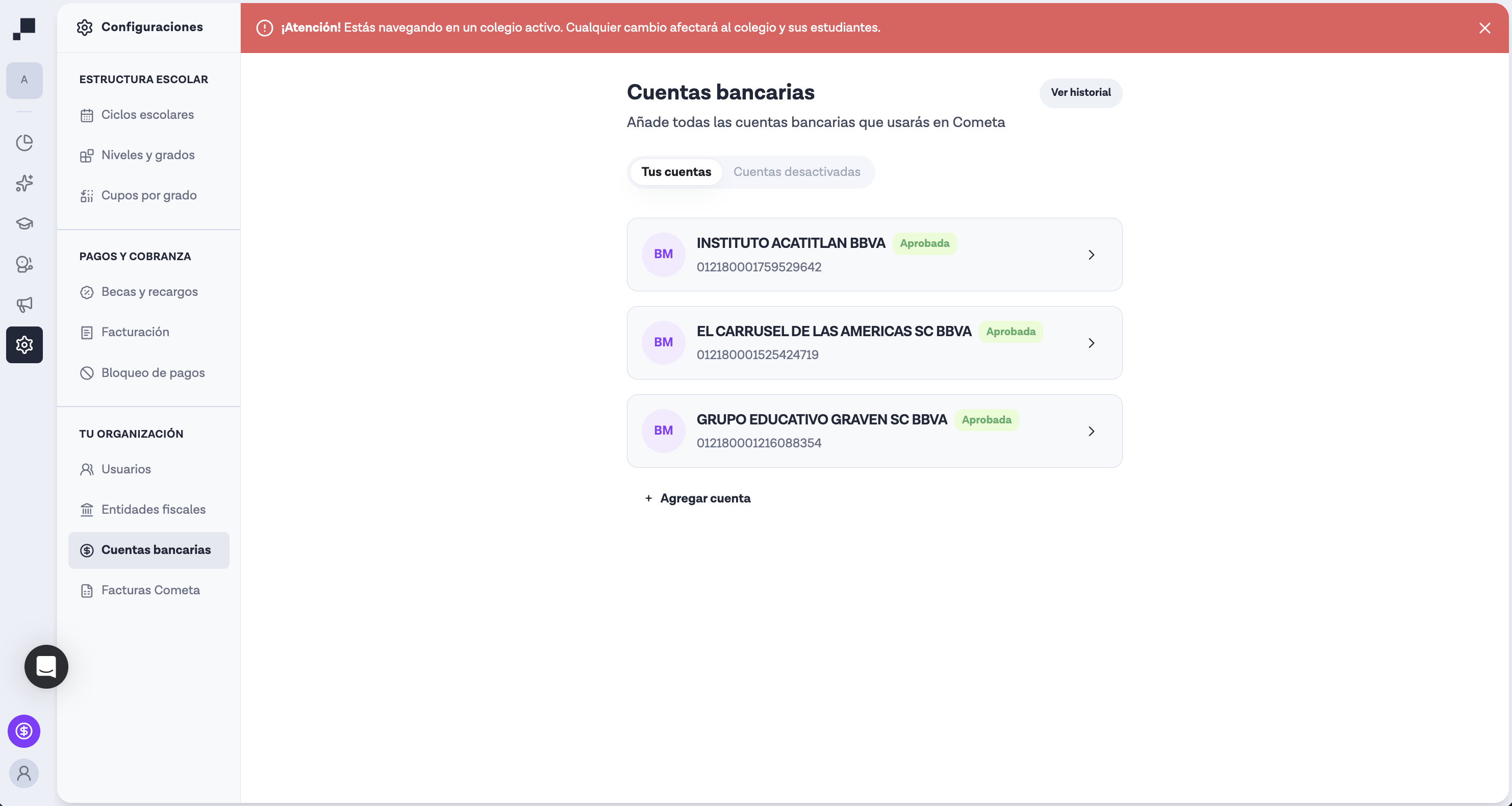Select the Tus cuentas tab
The image size is (1512, 806).
click(x=675, y=171)
